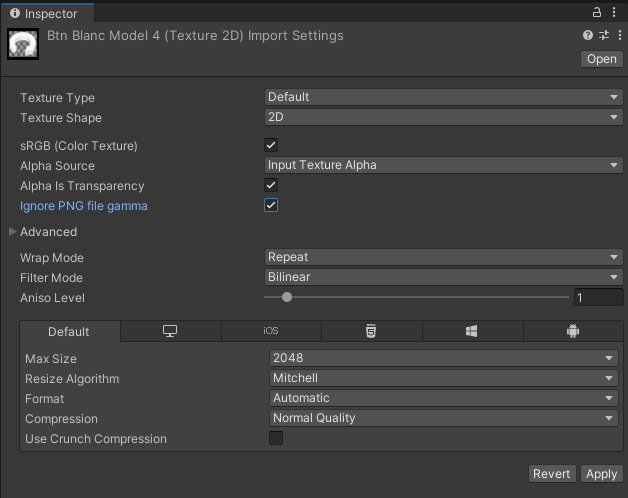Select the WebGL HTML5 platform tab

(x=371, y=331)
